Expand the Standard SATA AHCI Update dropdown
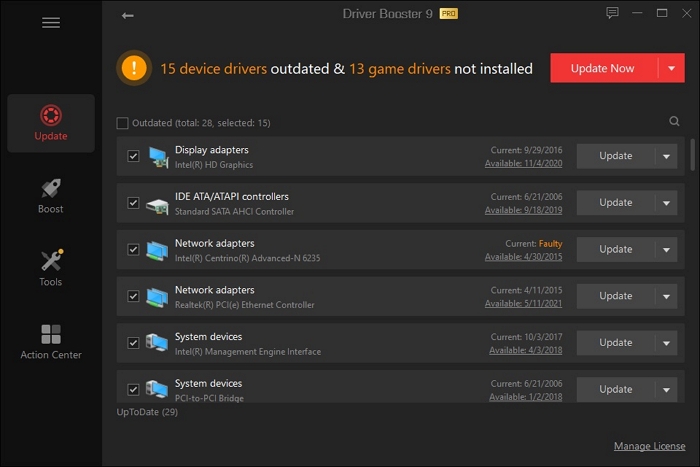The height and width of the screenshot is (467, 700). [667, 203]
